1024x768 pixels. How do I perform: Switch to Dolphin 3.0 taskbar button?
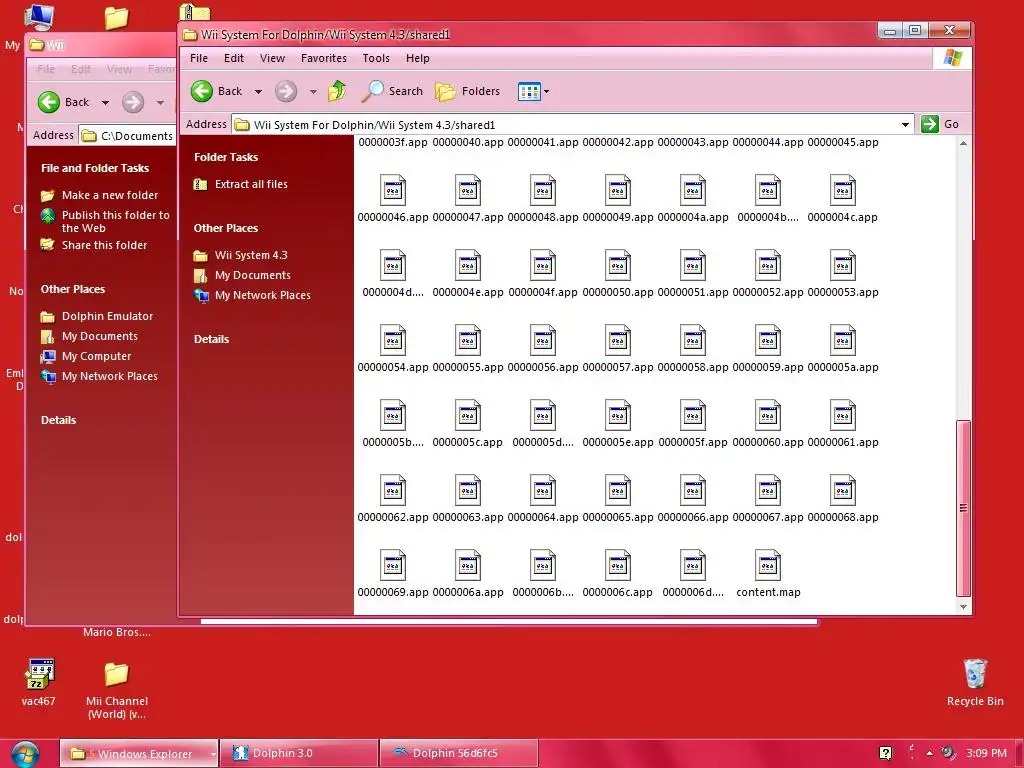tap(299, 754)
